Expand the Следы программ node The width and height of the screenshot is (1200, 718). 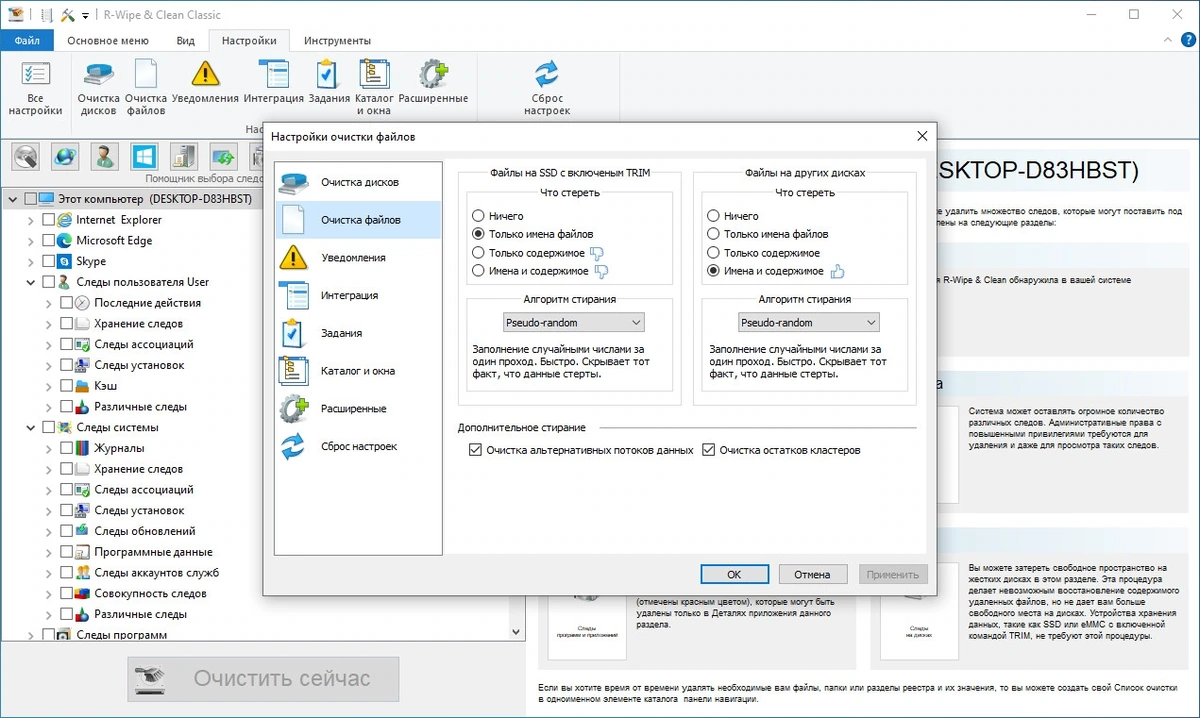point(31,635)
